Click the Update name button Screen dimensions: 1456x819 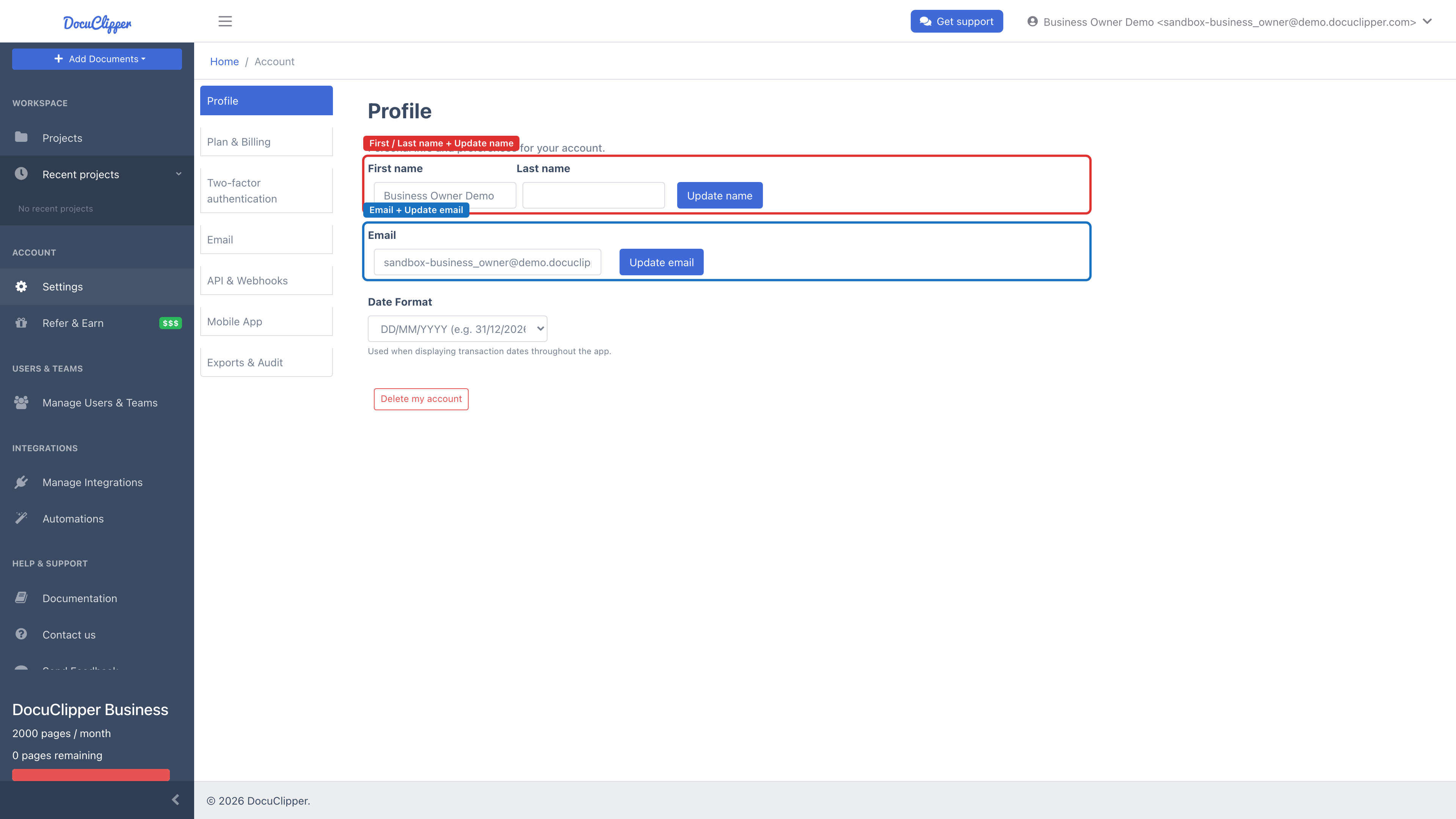pos(720,196)
